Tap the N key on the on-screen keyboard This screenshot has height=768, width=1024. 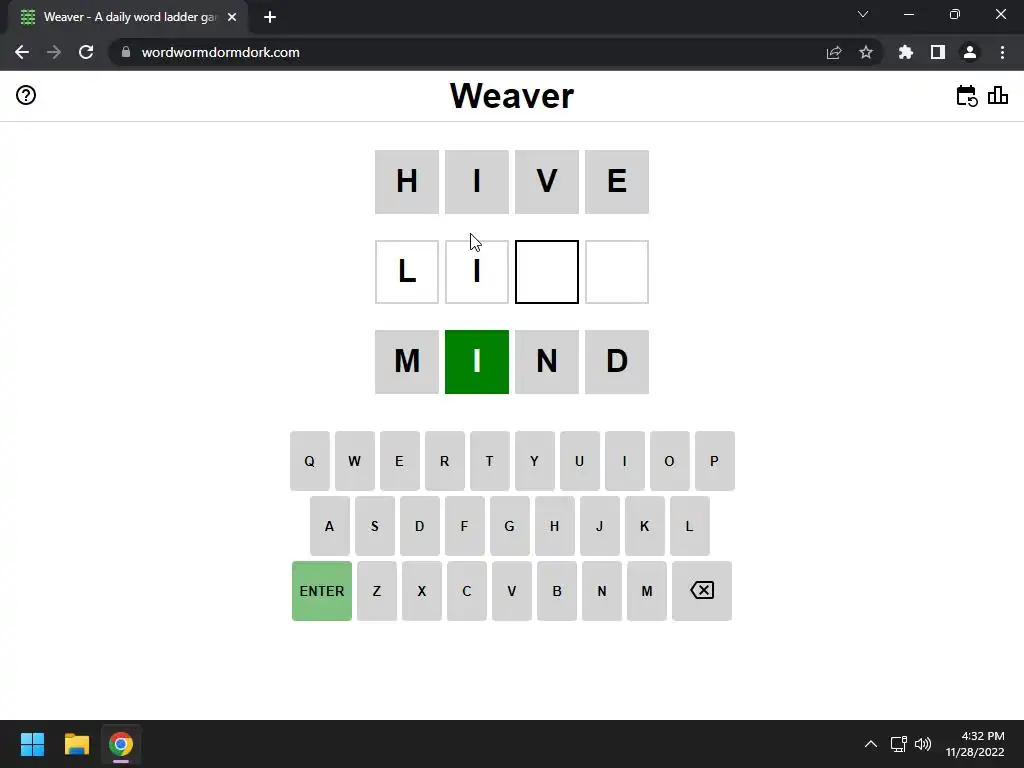pyautogui.click(x=602, y=591)
